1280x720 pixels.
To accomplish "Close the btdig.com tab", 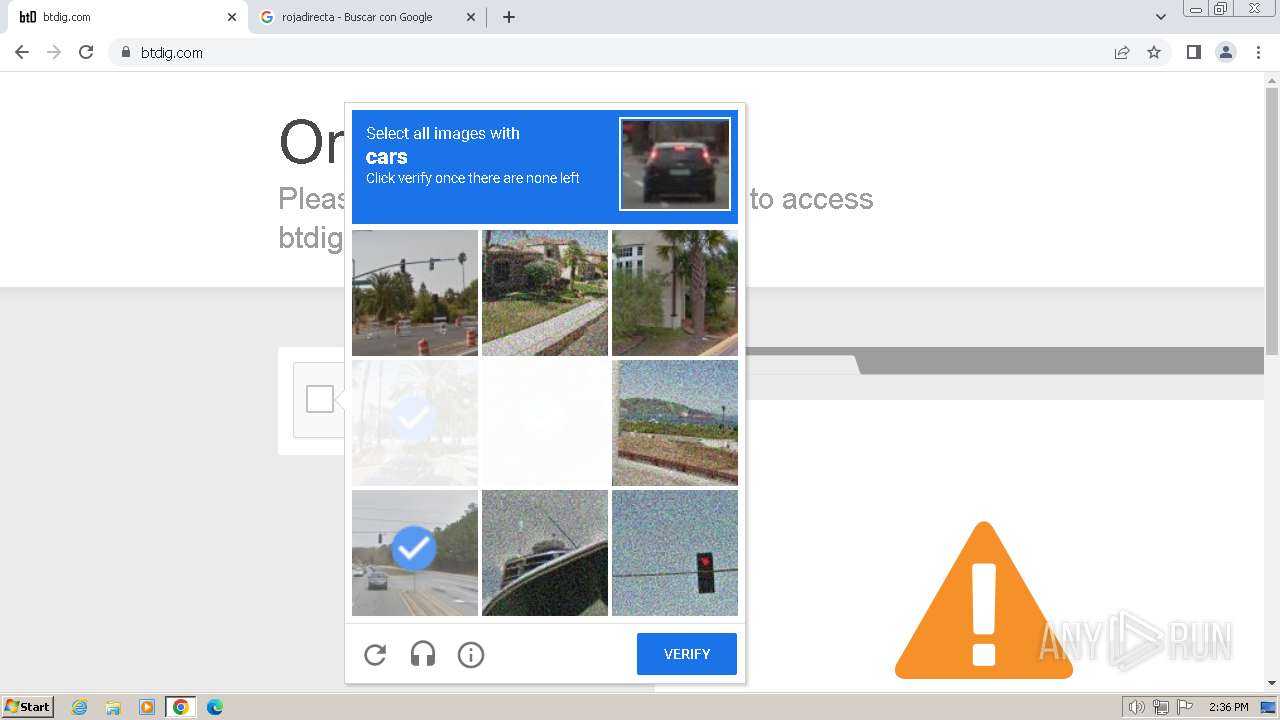I will click(232, 17).
